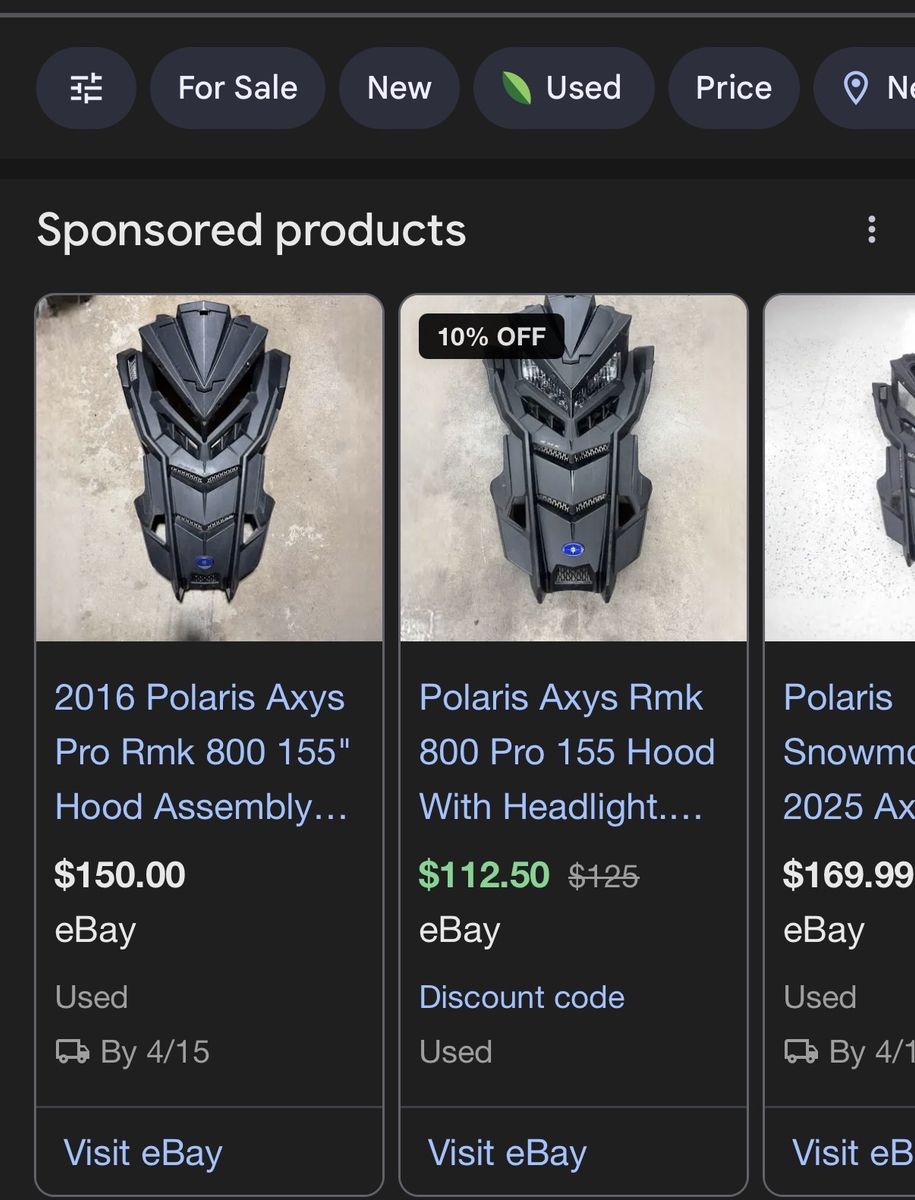Tap the location pin icon in the Nearby chip
The width and height of the screenshot is (915, 1200).
tap(855, 89)
